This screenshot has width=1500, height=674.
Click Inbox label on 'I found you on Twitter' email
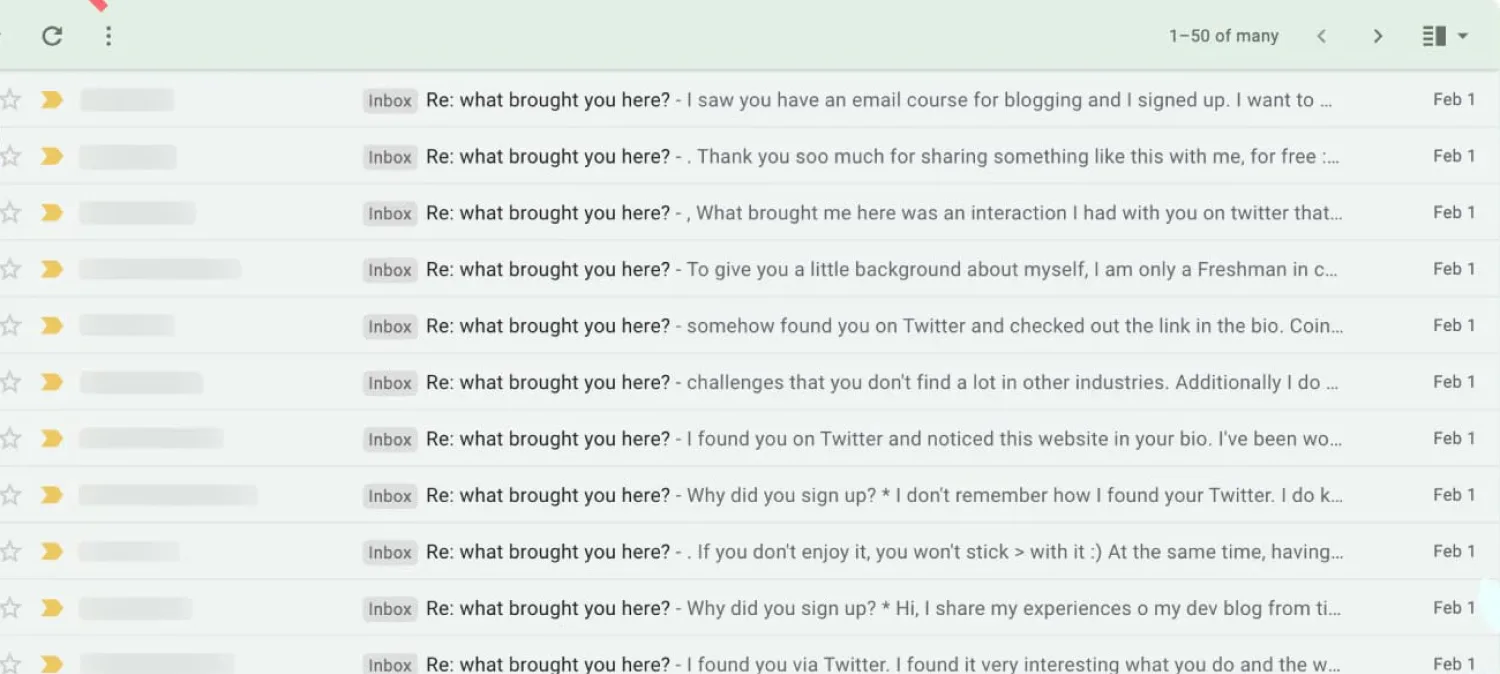click(389, 439)
